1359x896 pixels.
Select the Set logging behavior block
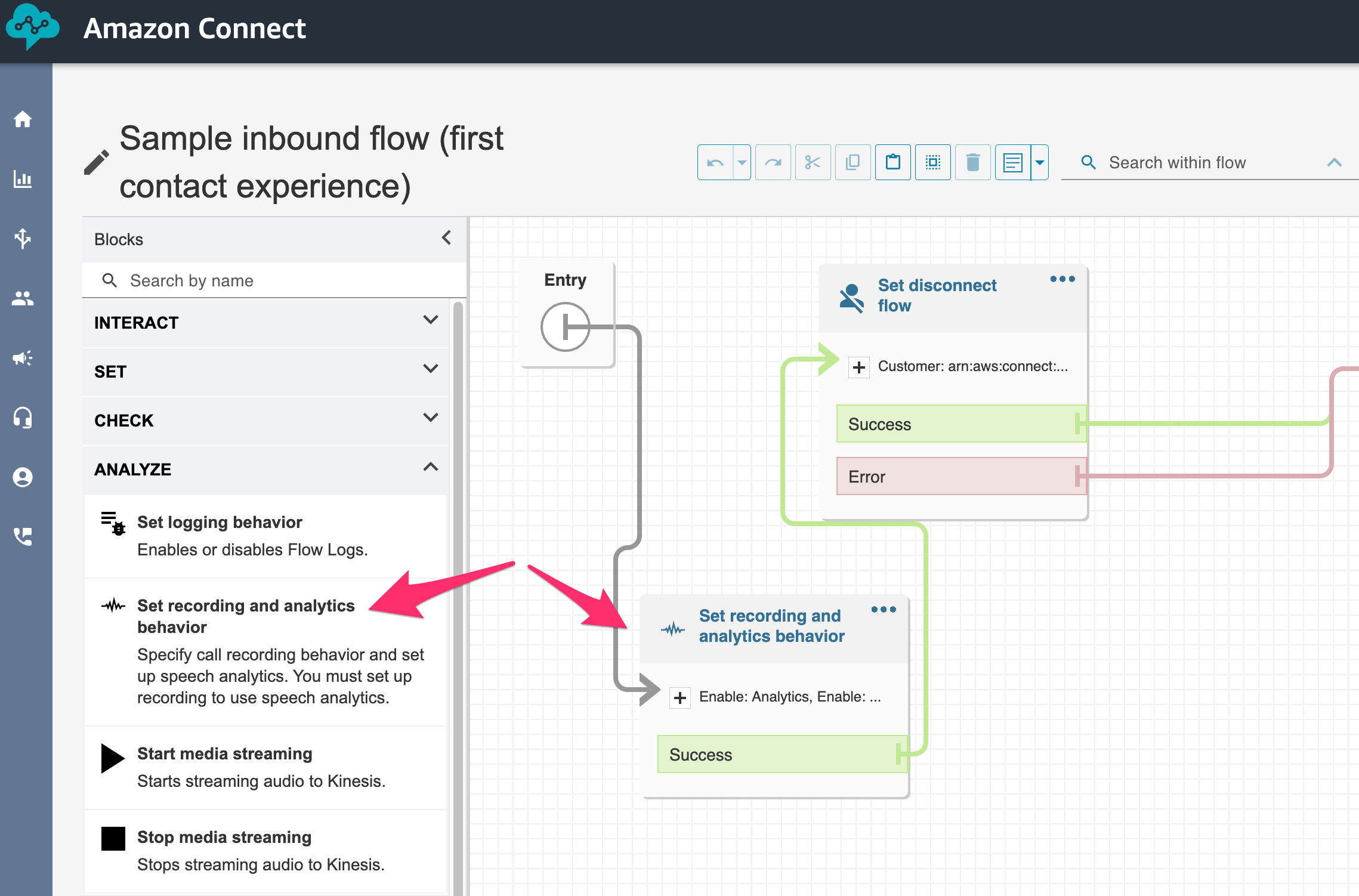click(266, 536)
